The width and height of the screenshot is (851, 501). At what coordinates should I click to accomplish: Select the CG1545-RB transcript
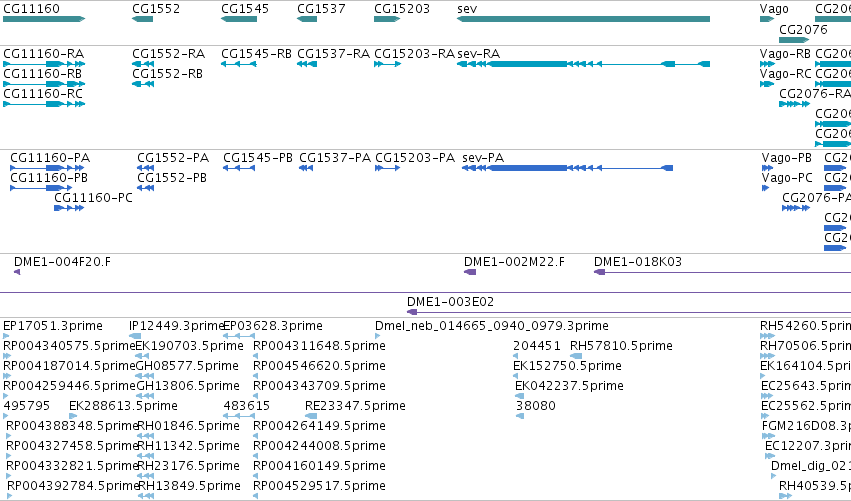(239, 64)
